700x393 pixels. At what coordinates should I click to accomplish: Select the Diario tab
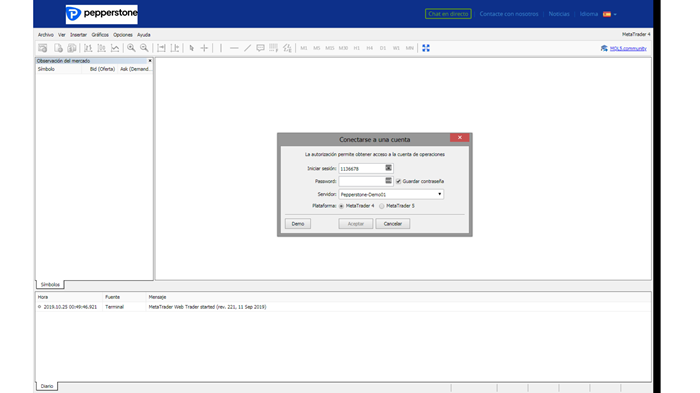coord(47,386)
